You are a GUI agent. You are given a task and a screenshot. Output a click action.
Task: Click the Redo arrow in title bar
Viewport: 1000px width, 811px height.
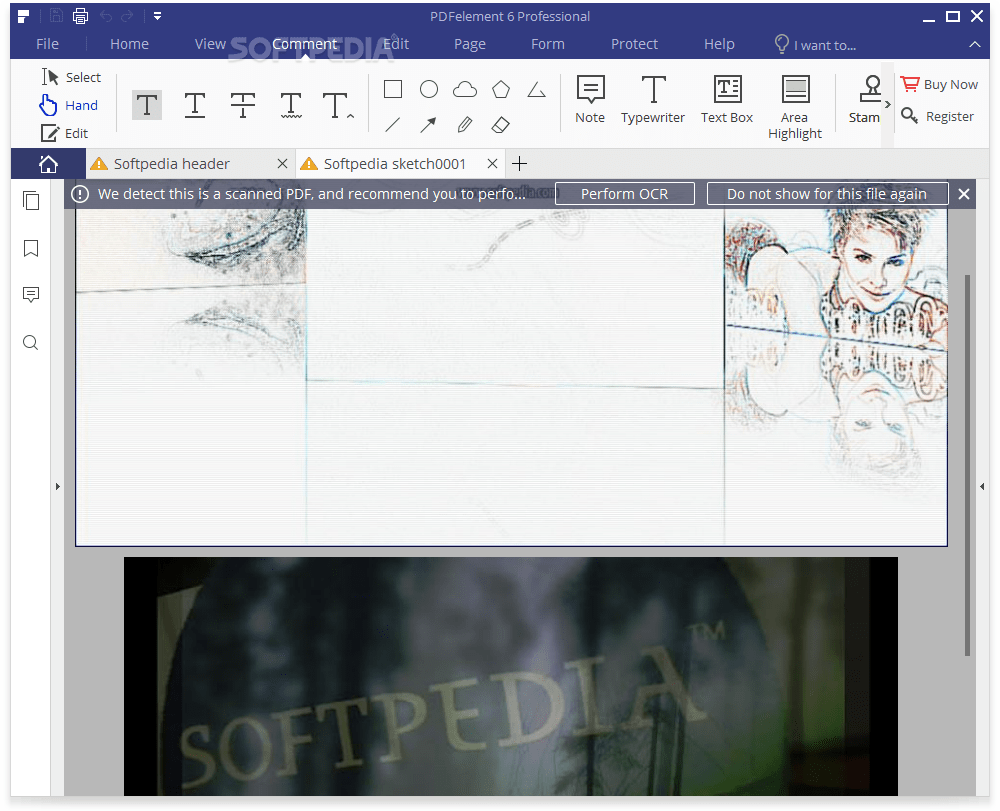click(x=128, y=16)
